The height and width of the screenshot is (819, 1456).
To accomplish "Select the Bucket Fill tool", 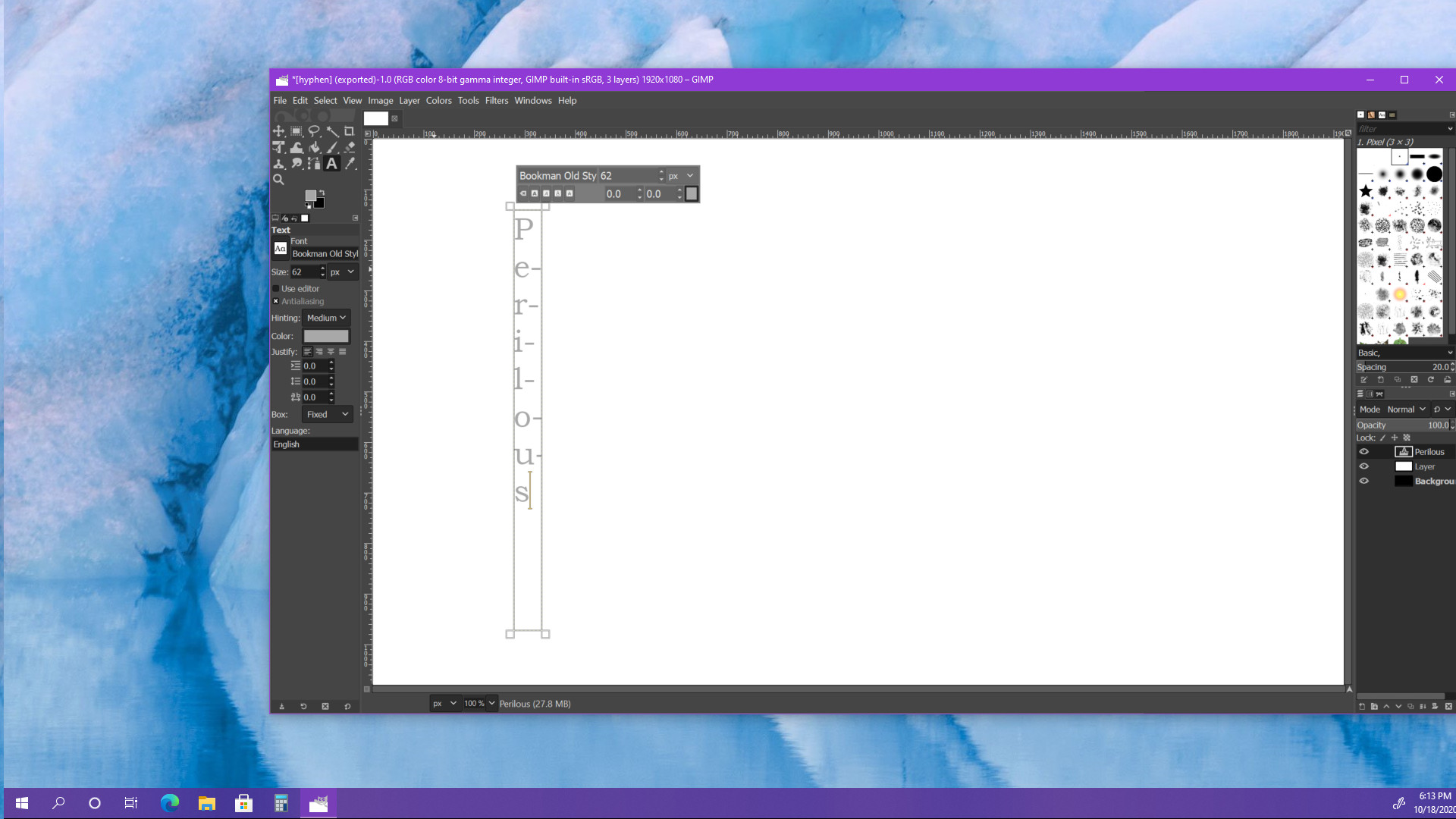I will (x=314, y=148).
